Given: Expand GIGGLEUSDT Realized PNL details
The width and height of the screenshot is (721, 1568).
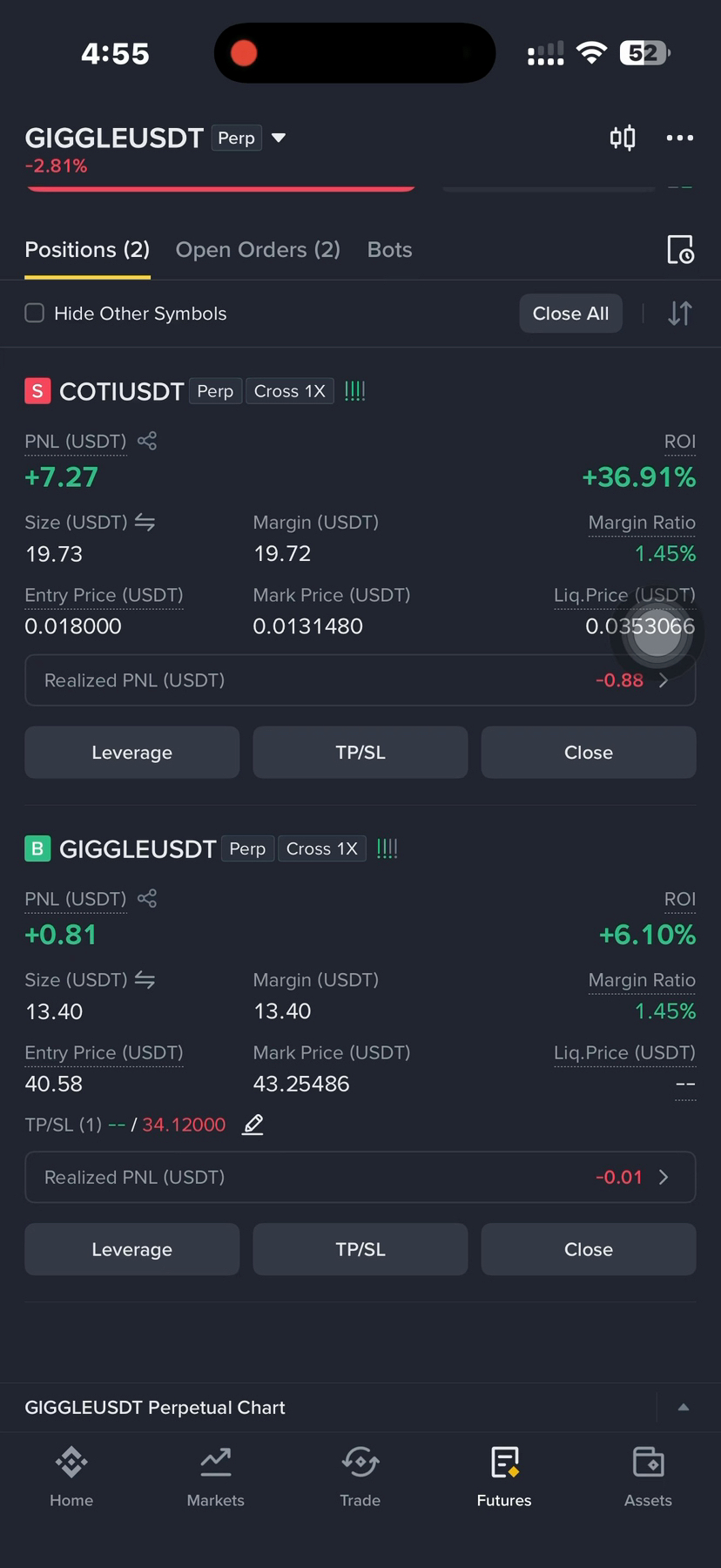Looking at the screenshot, I should click(x=360, y=1177).
